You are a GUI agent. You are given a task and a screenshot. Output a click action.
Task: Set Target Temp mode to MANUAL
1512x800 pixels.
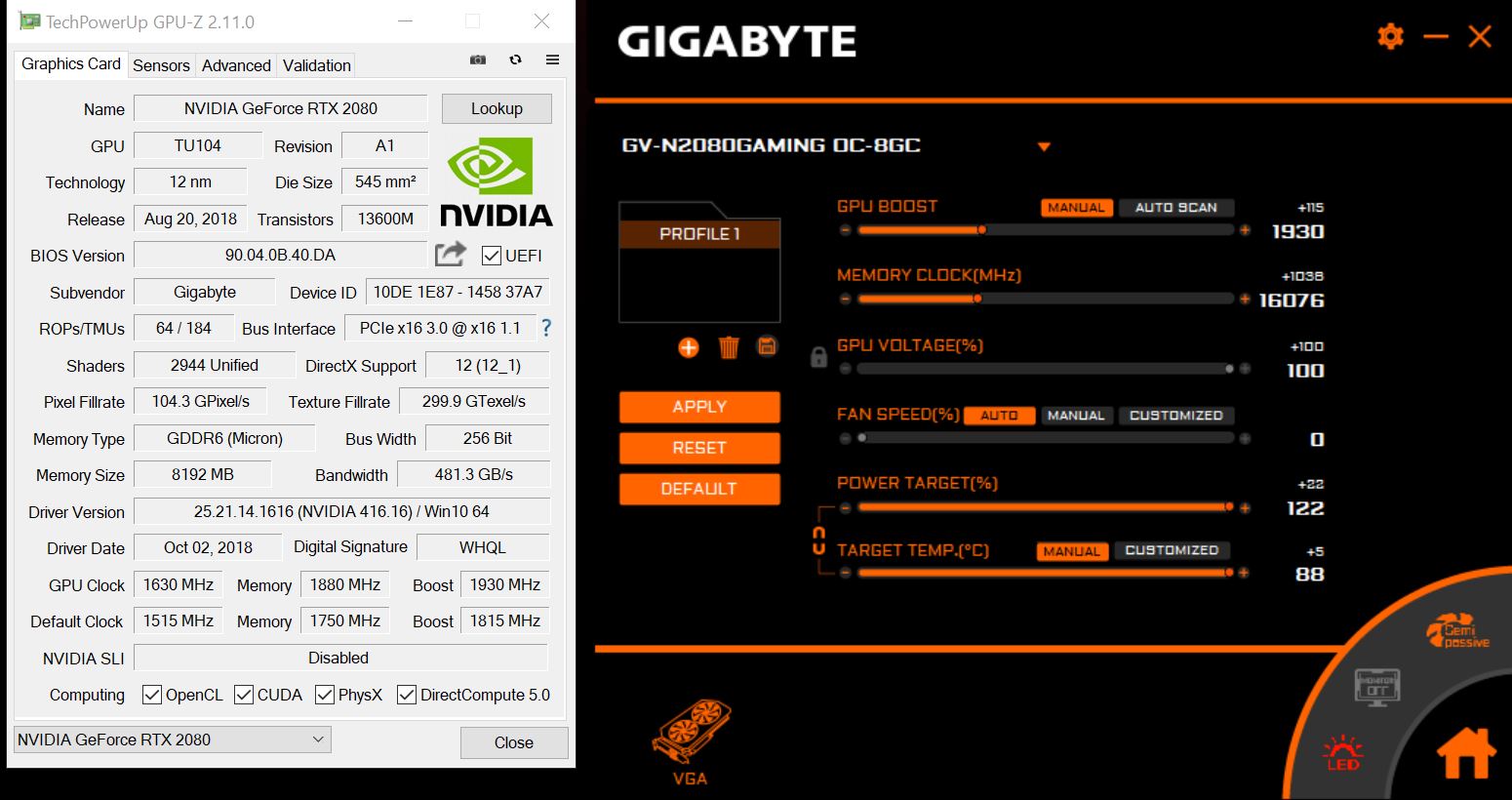tap(1072, 551)
